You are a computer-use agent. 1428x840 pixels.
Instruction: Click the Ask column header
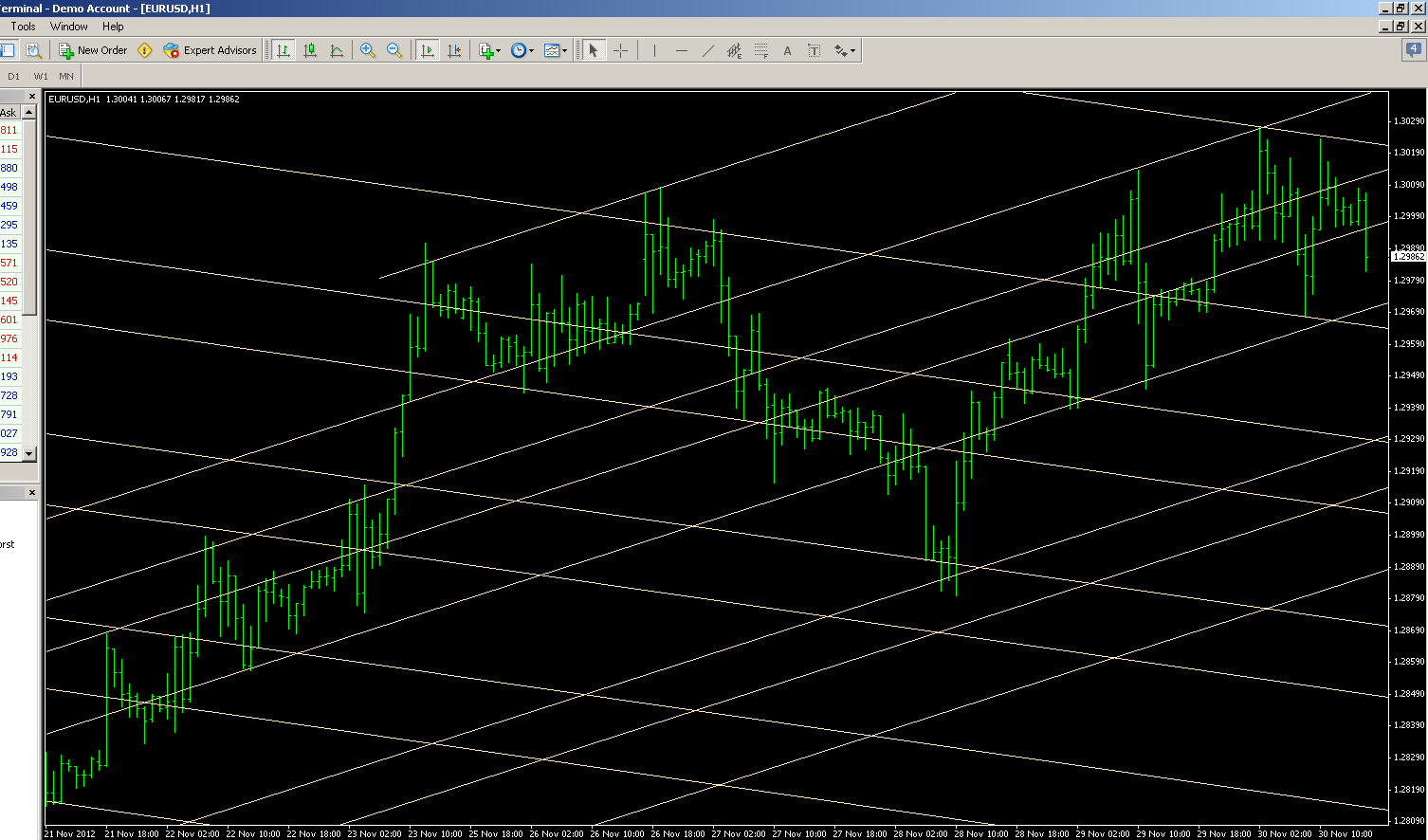click(x=9, y=112)
